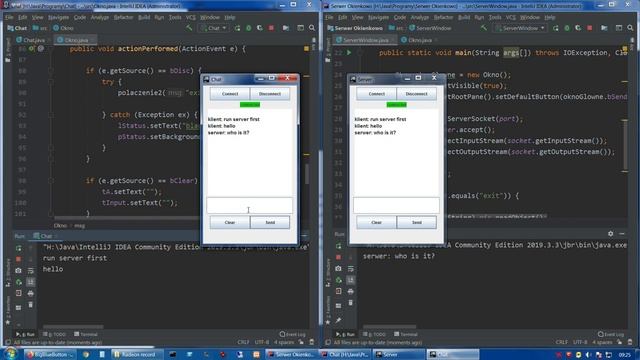The height and width of the screenshot is (360, 640).
Task: Open Run panel gear settings in Serwer IDE
Action: click(x=611, y=233)
